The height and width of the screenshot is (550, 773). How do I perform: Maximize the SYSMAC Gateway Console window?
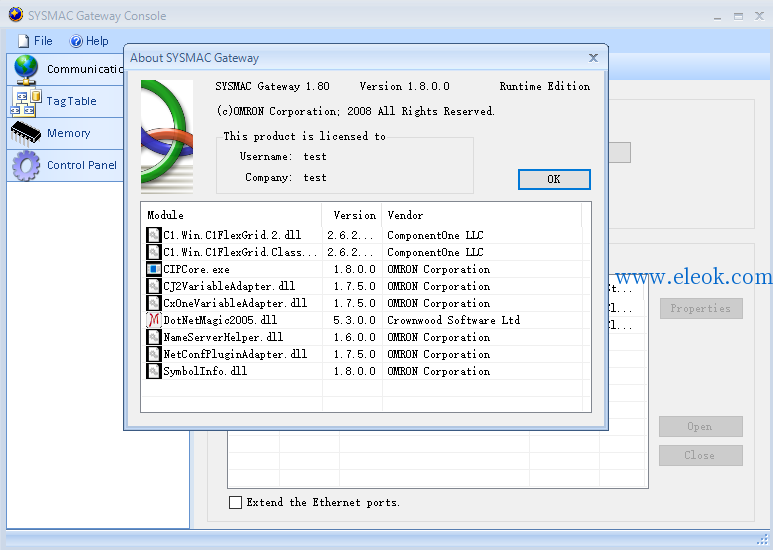(738, 16)
